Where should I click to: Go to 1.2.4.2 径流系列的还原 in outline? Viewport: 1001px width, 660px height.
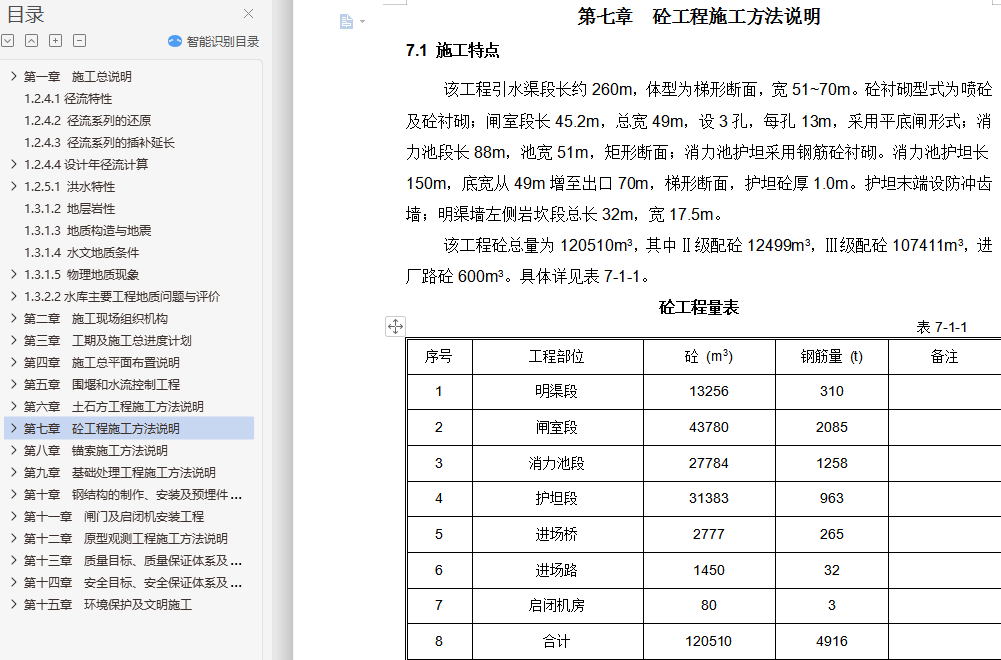tap(87, 121)
